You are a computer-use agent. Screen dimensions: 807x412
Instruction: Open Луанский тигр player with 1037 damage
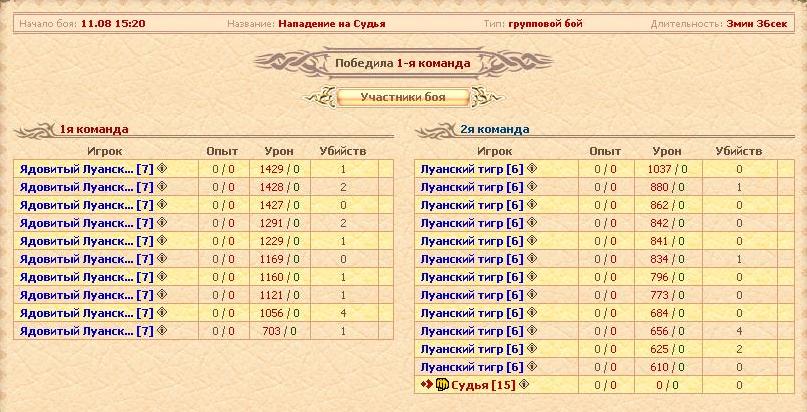pyautogui.click(x=472, y=169)
